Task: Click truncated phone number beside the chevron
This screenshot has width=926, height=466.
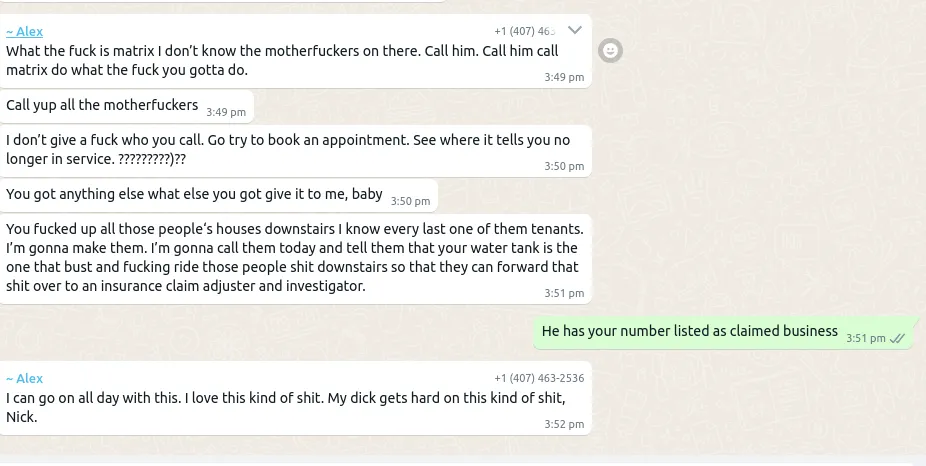Action: 525,32
